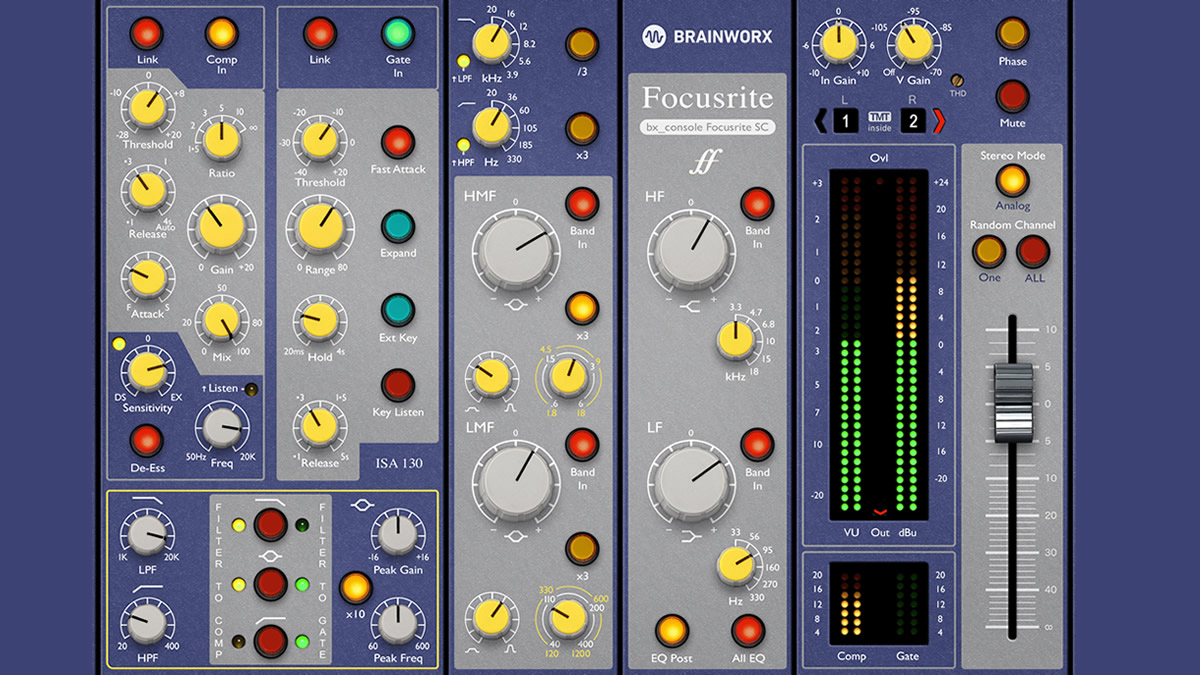Select the next channel red arrow beside R 2
The height and width of the screenshot is (675, 1200).
[938, 122]
